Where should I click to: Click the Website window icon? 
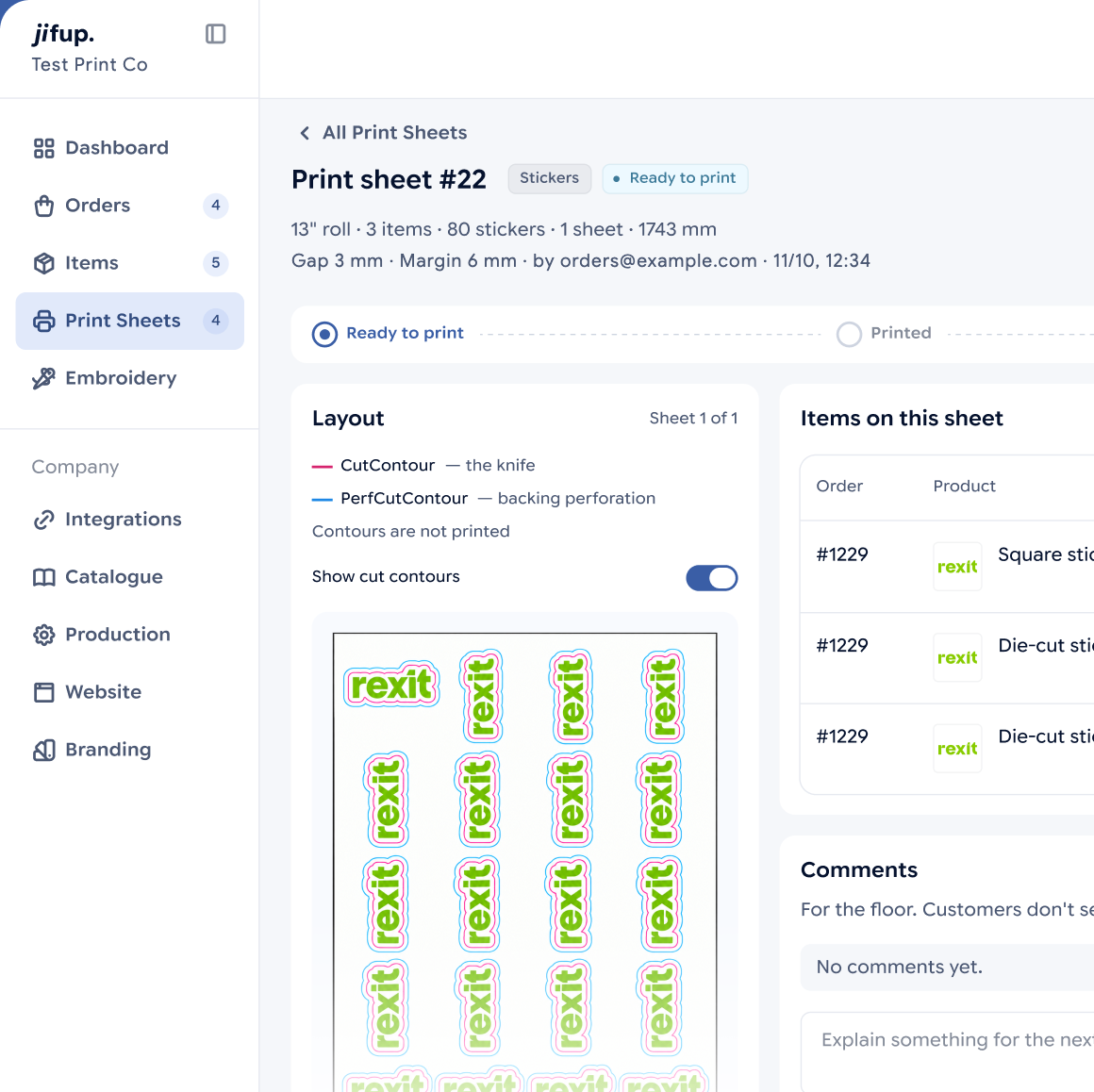pyautogui.click(x=44, y=692)
